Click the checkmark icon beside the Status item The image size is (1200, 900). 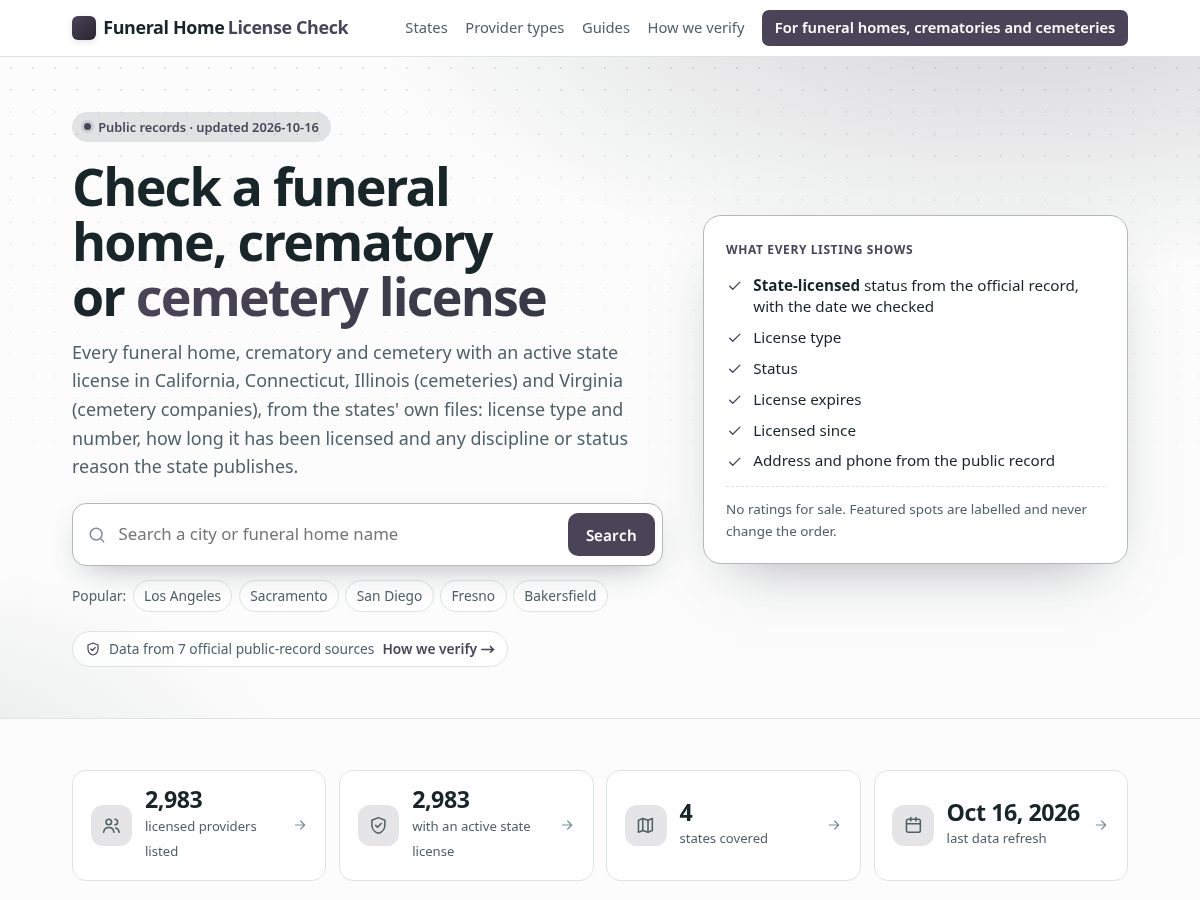[x=735, y=369]
